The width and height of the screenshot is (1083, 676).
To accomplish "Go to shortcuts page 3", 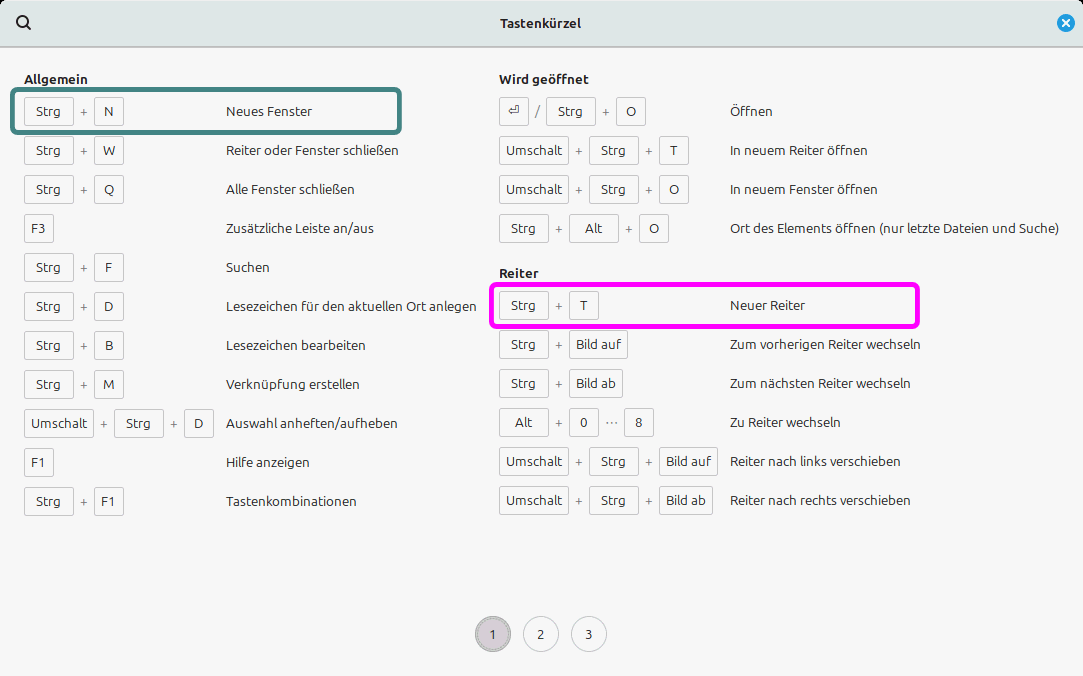I will [588, 634].
